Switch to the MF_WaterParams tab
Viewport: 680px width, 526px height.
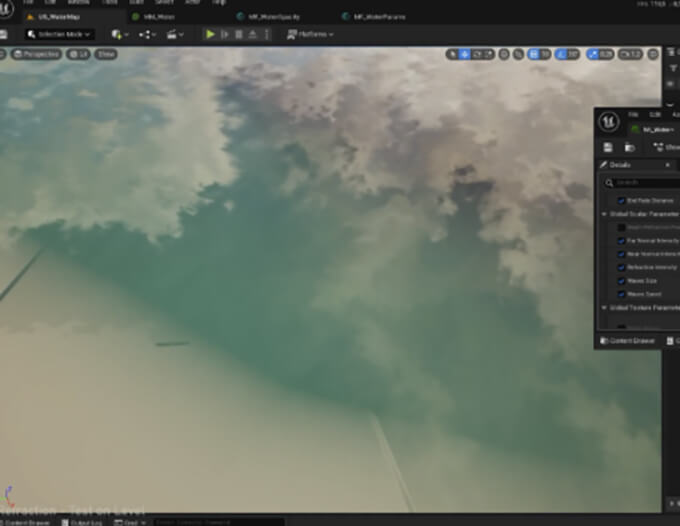pos(376,16)
